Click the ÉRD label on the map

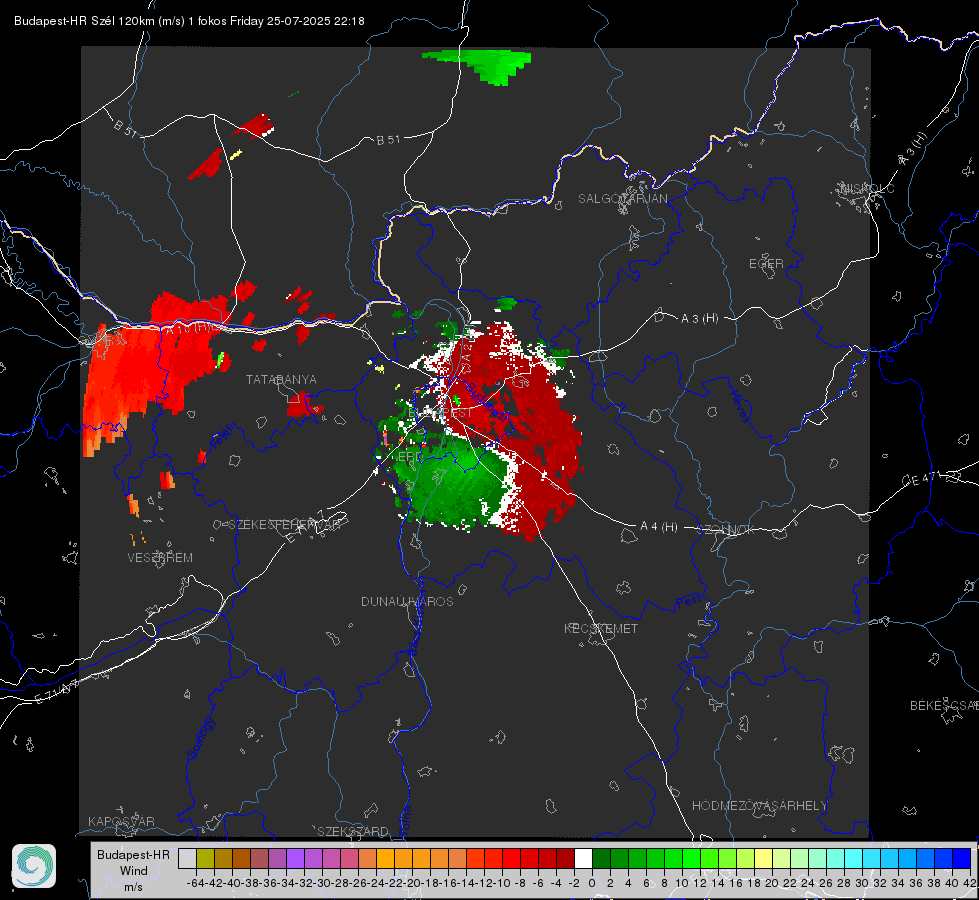point(410,457)
